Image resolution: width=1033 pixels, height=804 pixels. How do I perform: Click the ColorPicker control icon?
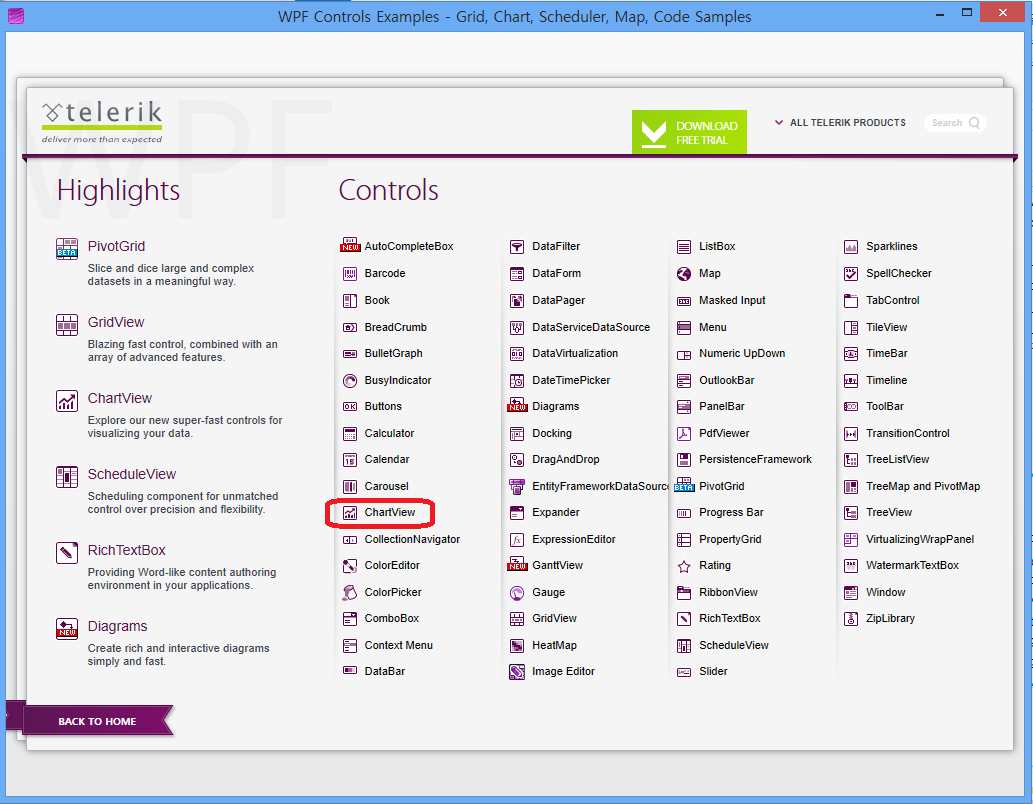tap(350, 592)
